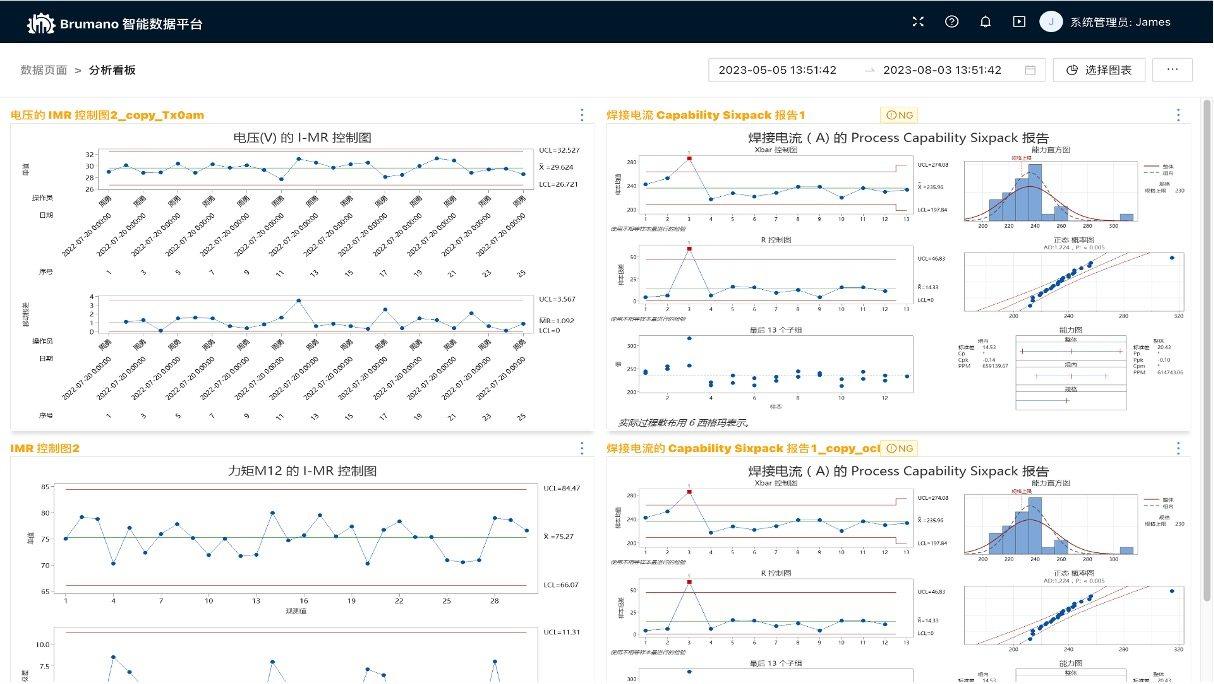Click the 数据页面 breadcrumb link
This screenshot has width=1214, height=684.
click(x=44, y=70)
